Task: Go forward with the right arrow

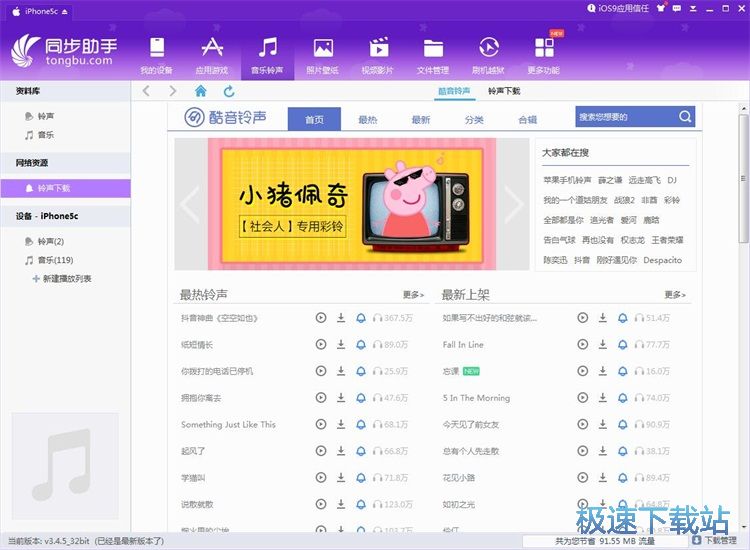Action: (173, 91)
